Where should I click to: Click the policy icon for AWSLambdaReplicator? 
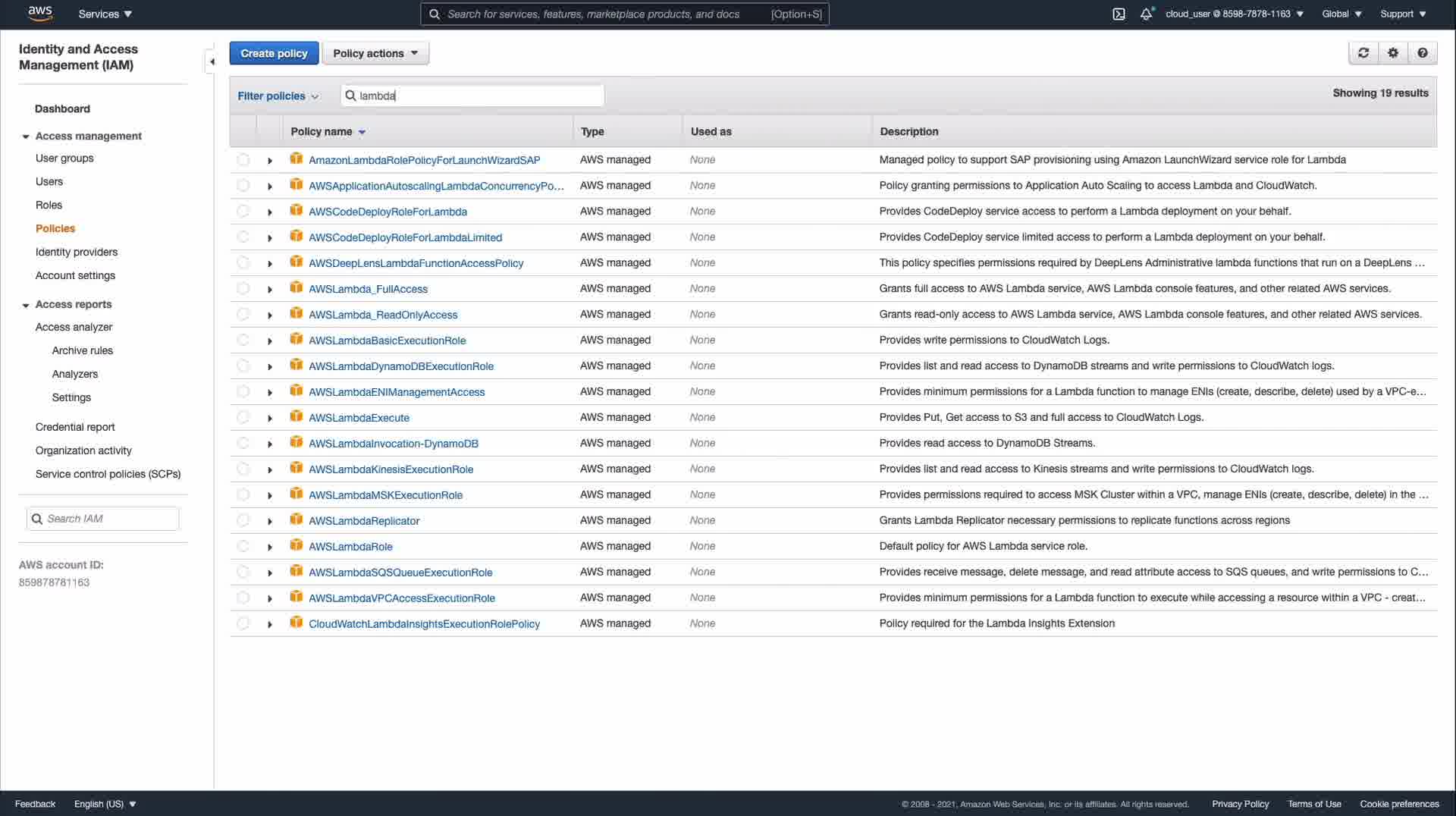pos(297,519)
